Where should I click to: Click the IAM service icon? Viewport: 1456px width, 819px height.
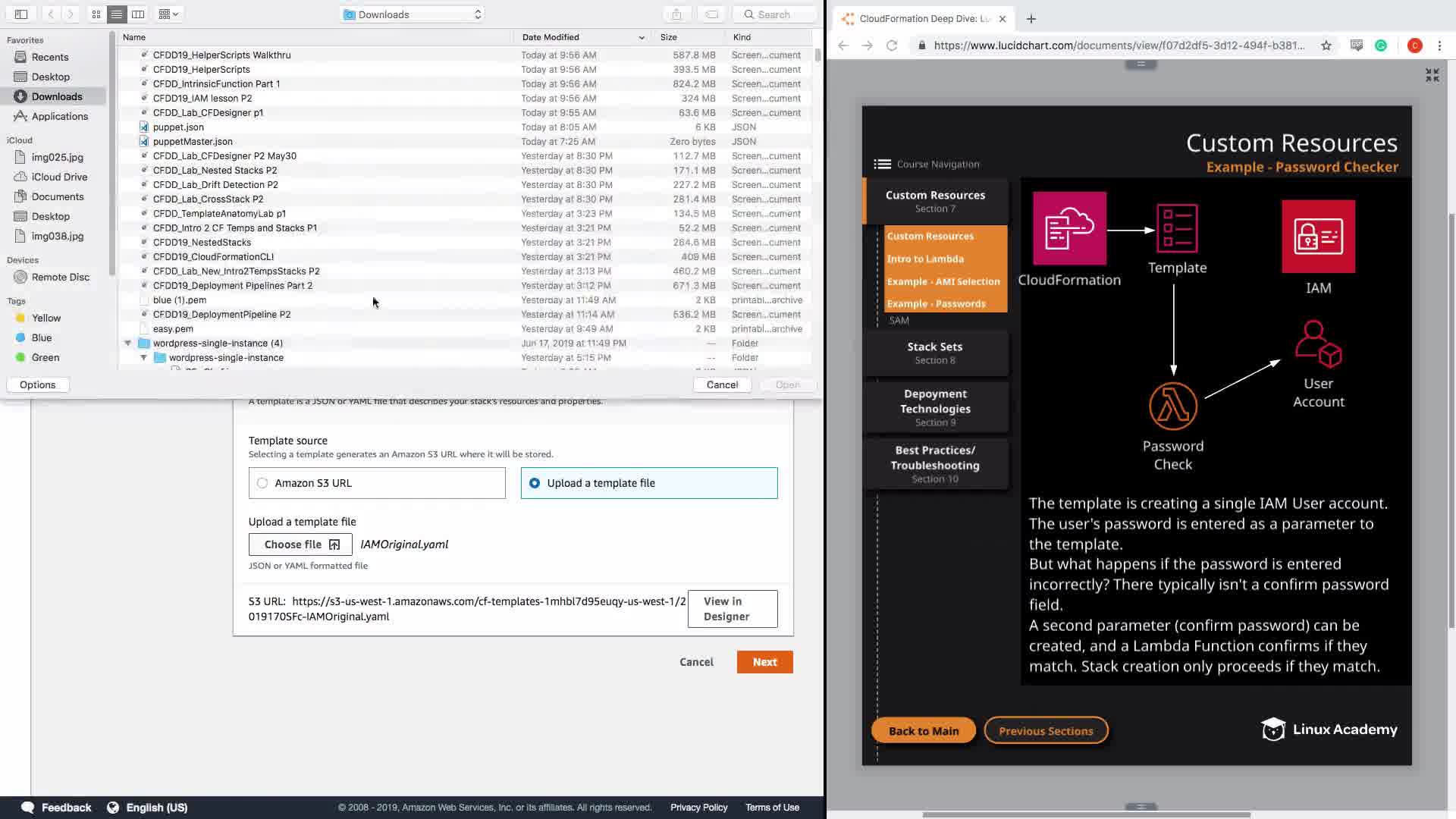(1318, 237)
